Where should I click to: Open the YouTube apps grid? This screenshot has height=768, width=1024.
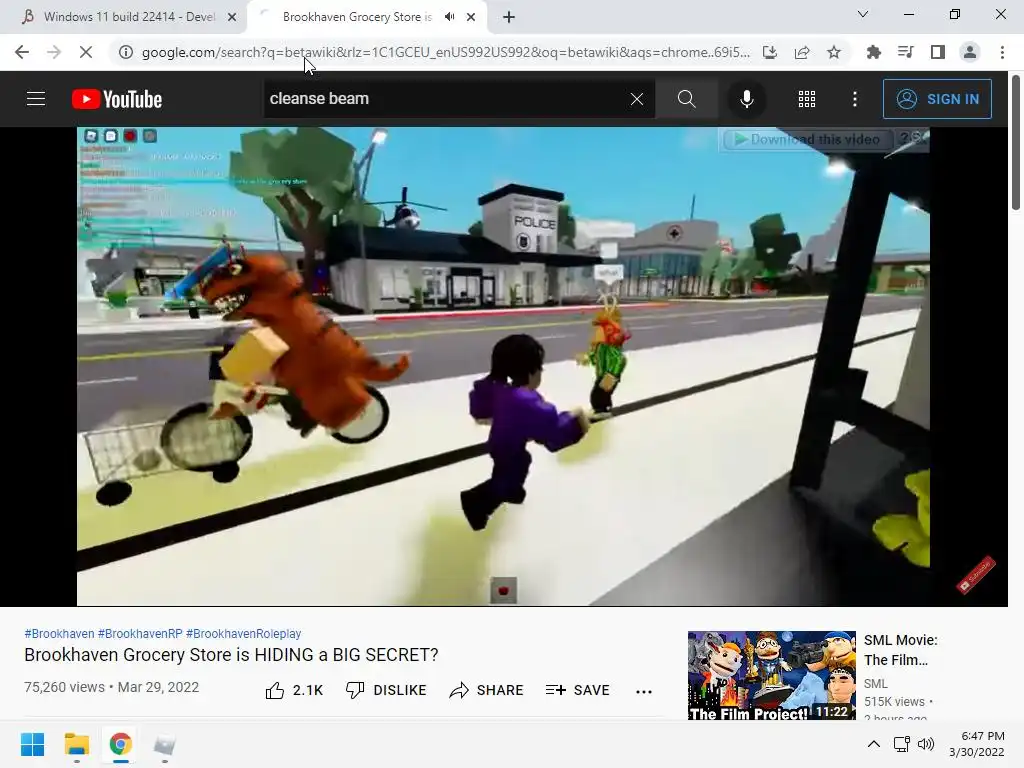click(807, 99)
